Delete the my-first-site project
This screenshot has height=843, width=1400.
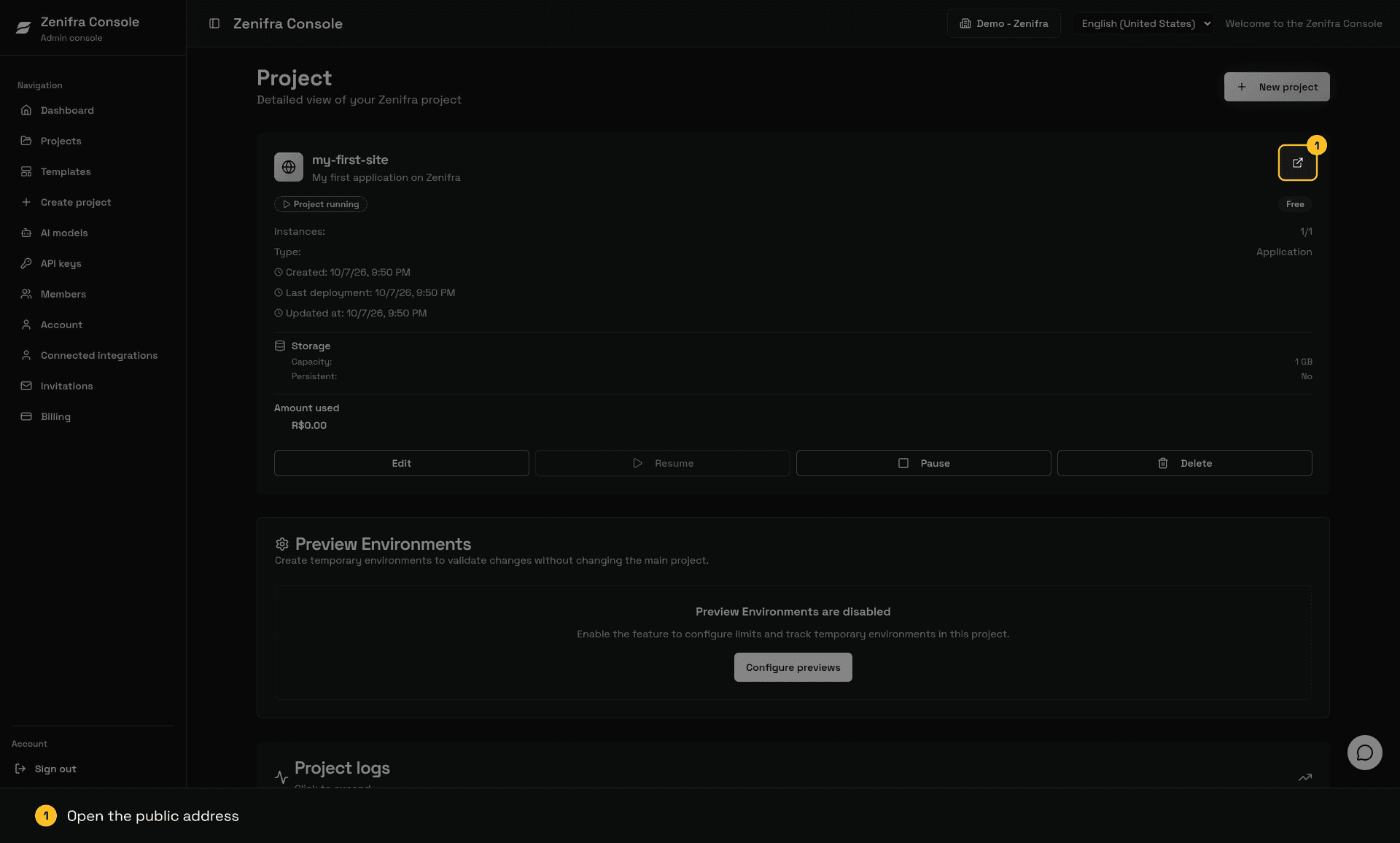coord(1184,463)
